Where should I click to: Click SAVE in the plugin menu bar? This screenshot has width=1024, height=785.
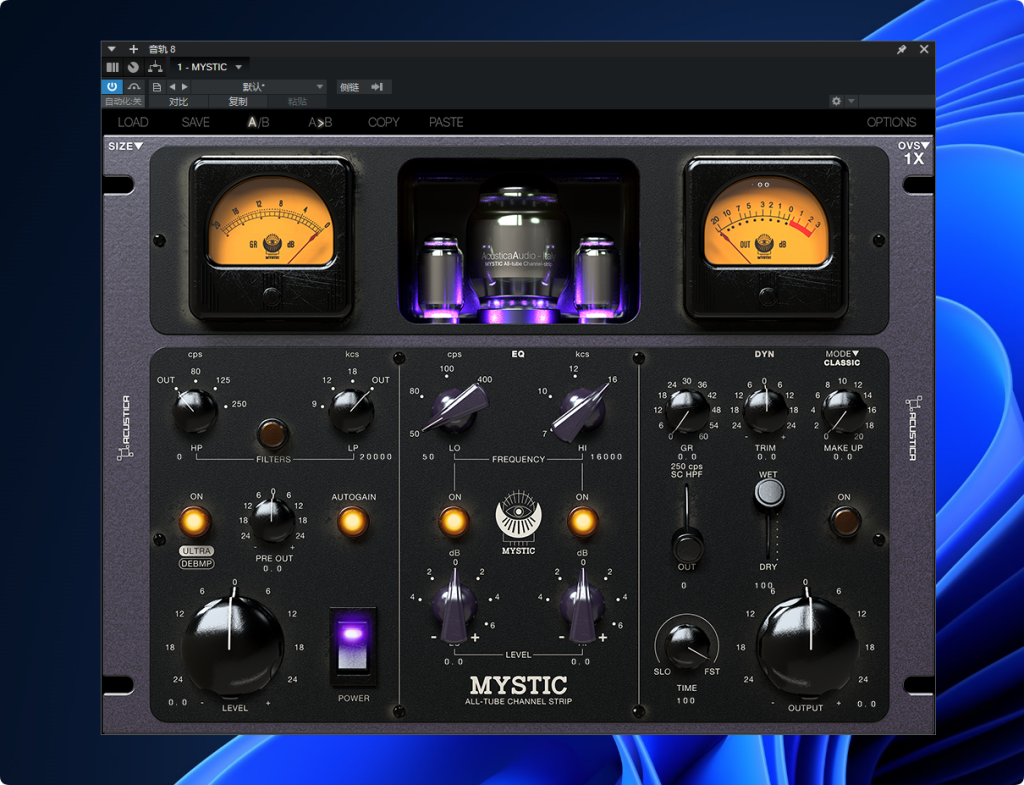[x=195, y=122]
